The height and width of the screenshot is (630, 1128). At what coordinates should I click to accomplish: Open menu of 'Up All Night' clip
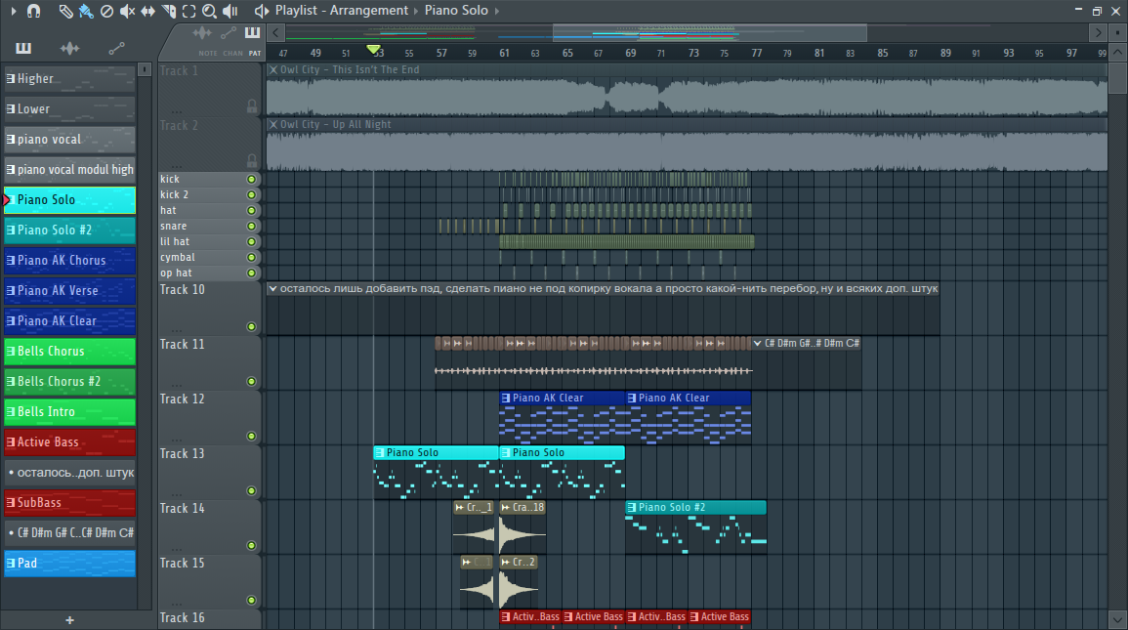click(x=273, y=124)
